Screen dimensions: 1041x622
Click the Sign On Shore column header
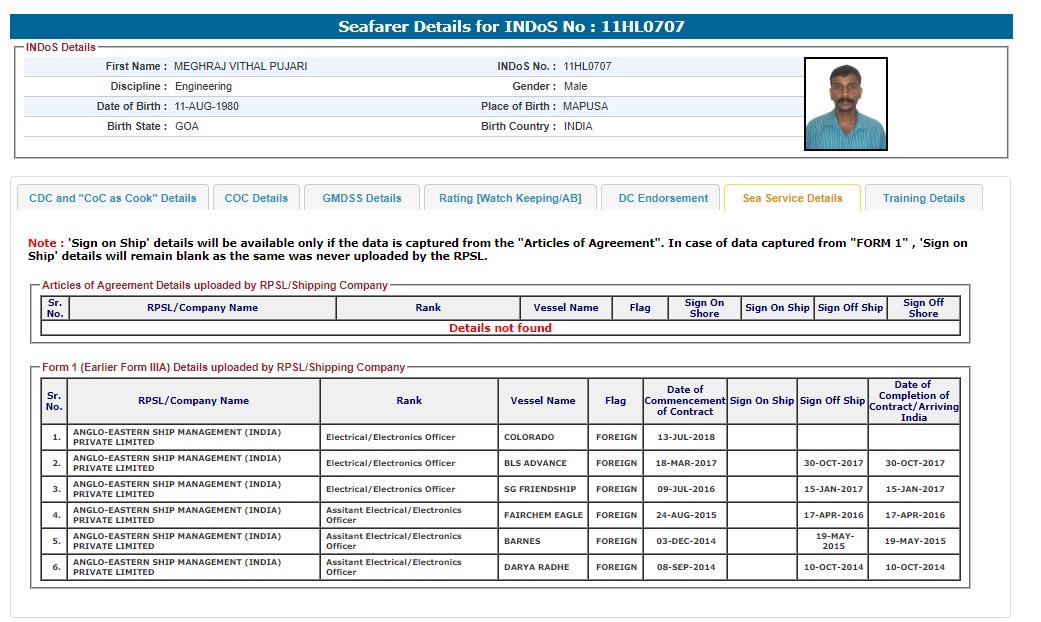704,308
